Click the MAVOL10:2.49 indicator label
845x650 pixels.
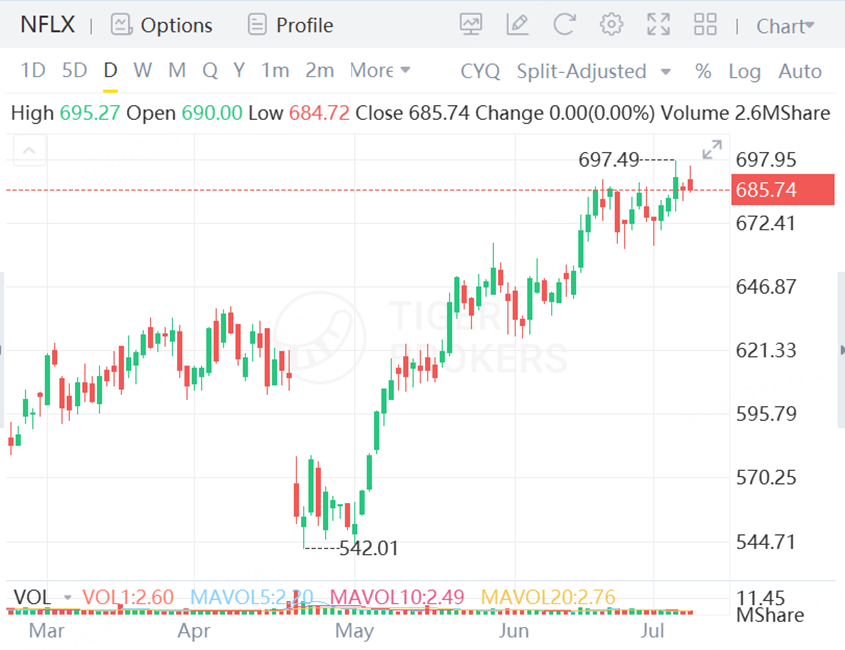click(x=397, y=597)
